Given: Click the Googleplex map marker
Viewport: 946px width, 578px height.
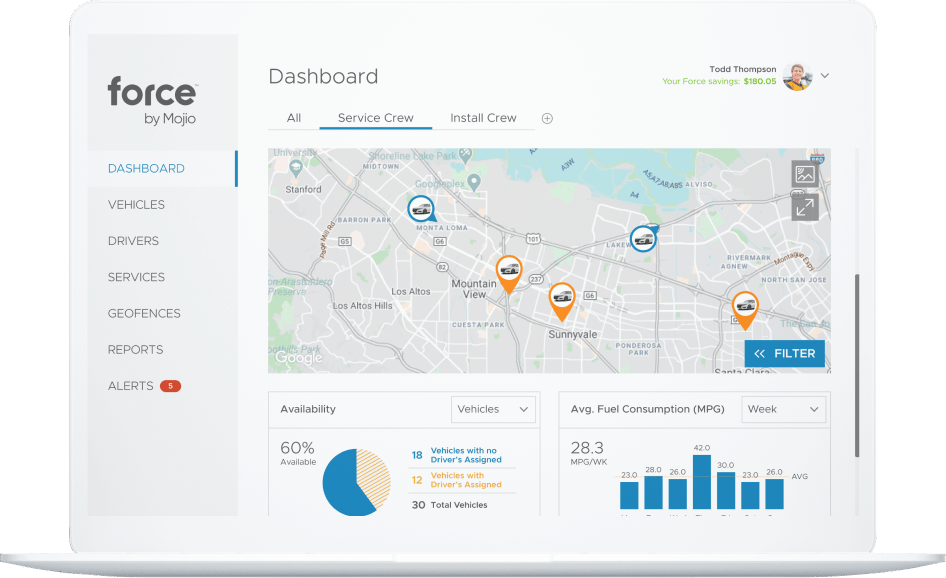Looking at the screenshot, I should 474,182.
